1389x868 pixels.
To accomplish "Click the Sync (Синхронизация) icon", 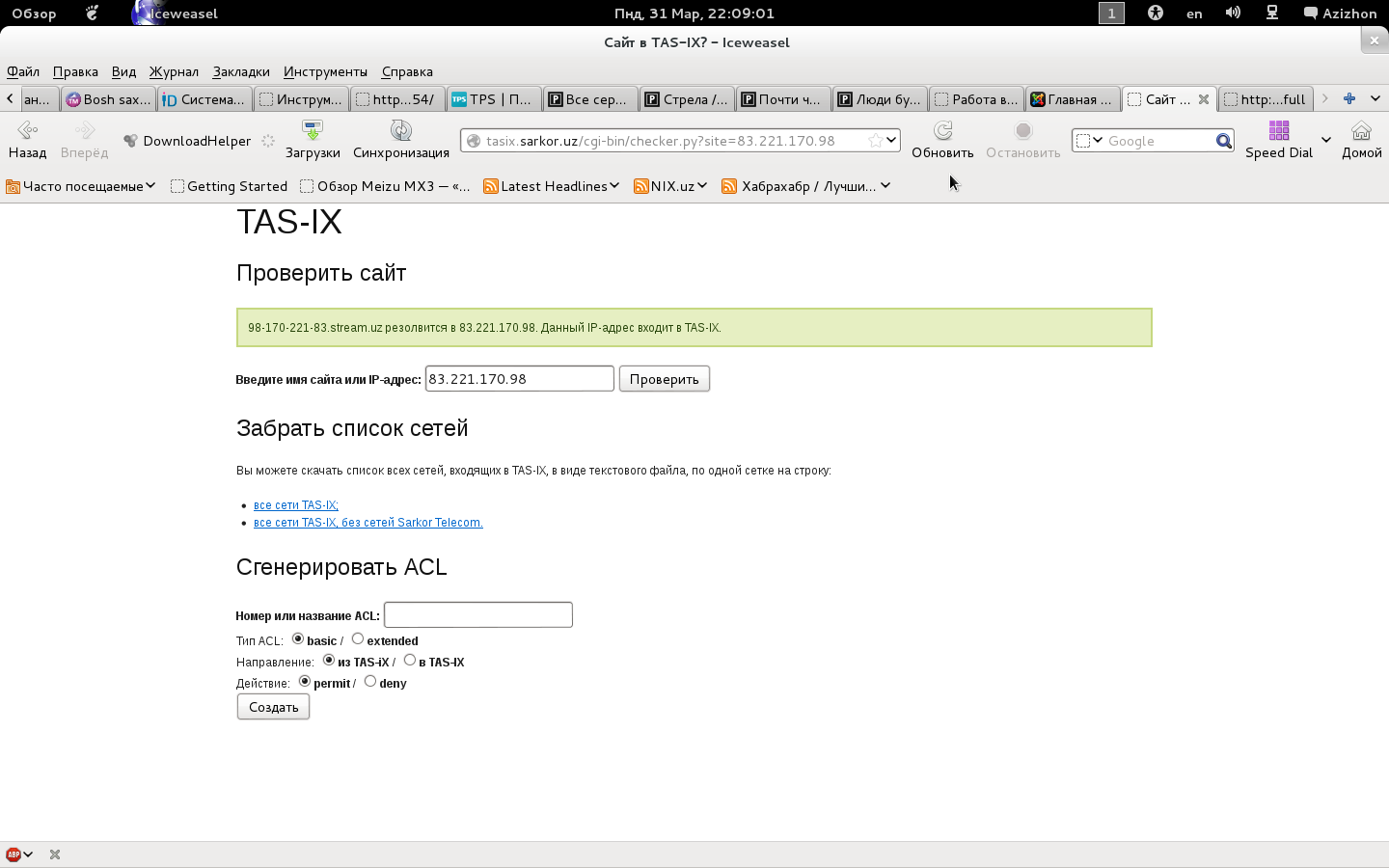I will [x=401, y=131].
